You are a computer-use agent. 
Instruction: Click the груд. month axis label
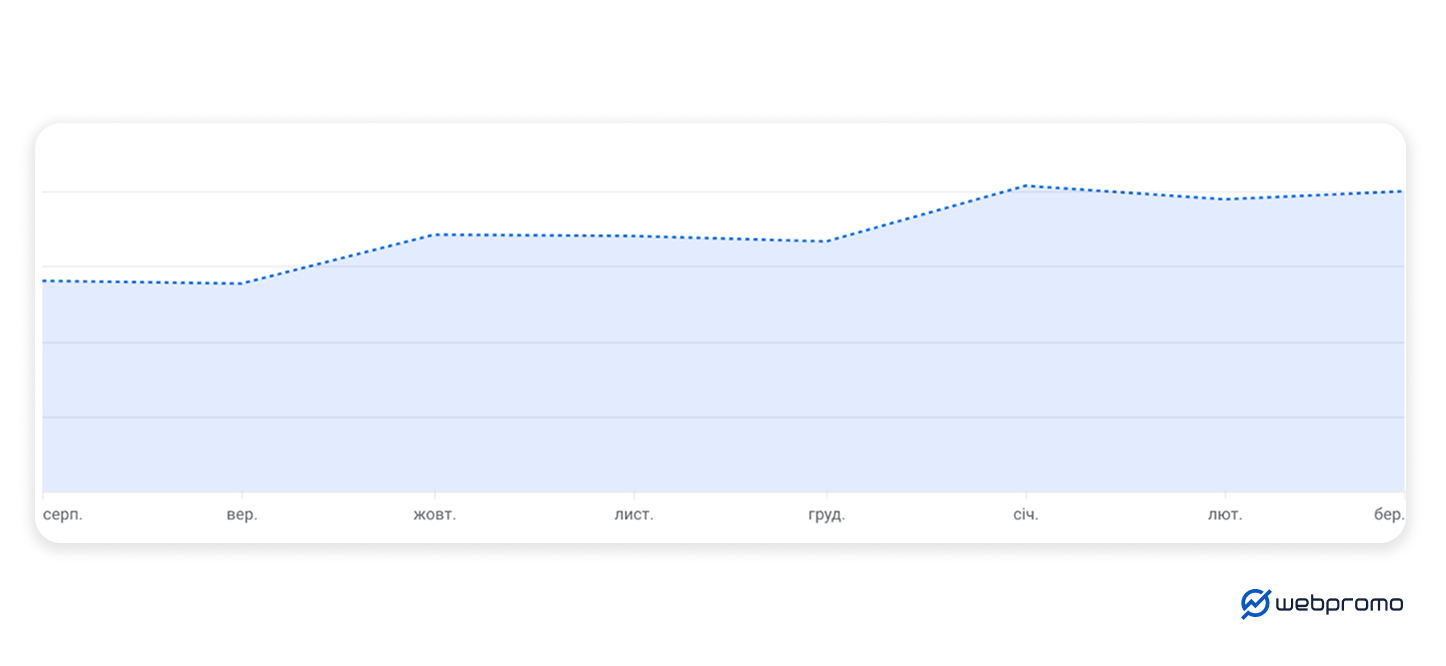click(x=826, y=515)
